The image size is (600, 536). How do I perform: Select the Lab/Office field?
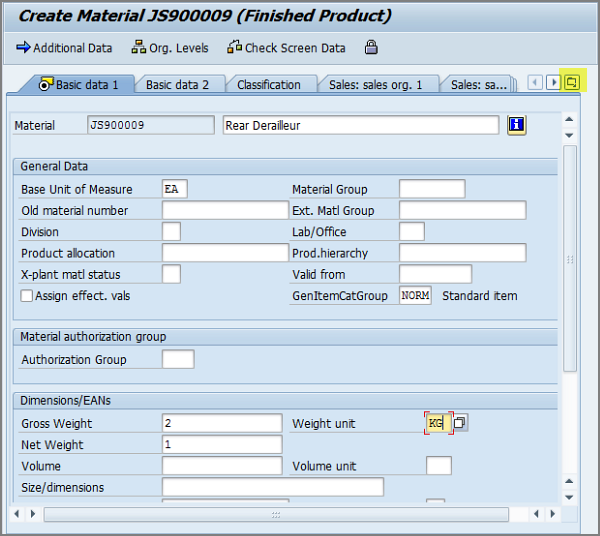point(412,232)
